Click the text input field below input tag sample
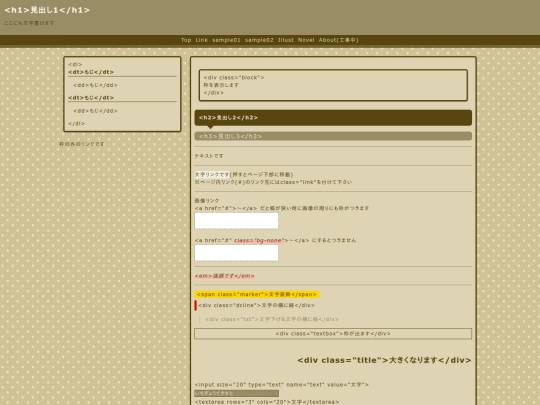The width and height of the screenshot is (540, 405). click(x=237, y=393)
